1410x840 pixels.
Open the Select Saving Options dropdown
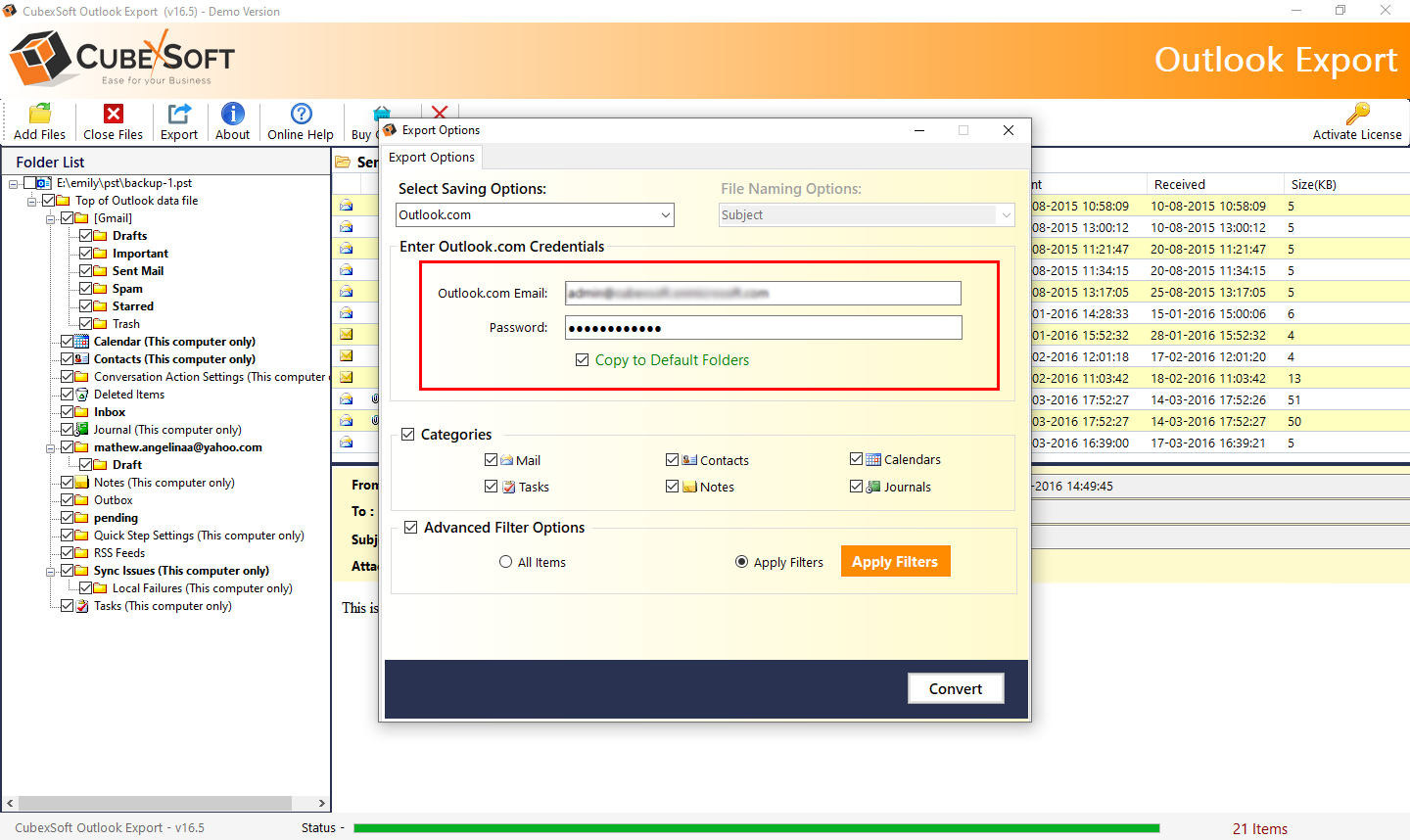[x=535, y=215]
